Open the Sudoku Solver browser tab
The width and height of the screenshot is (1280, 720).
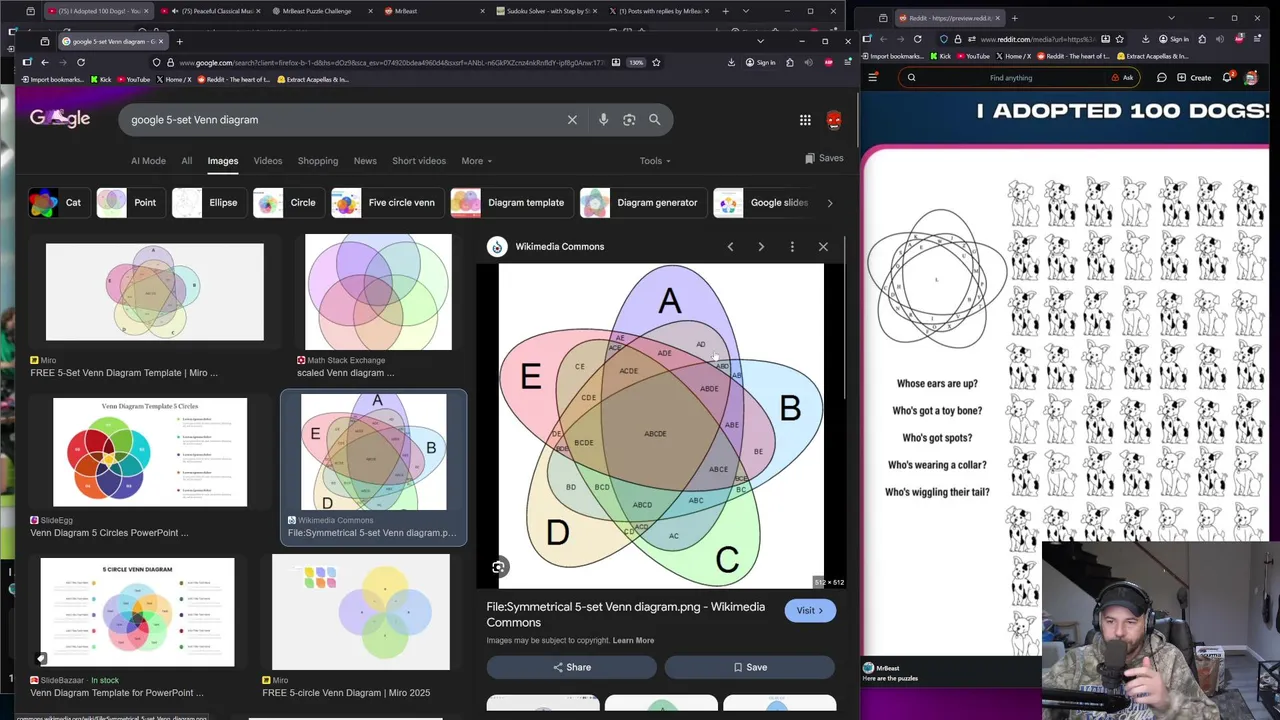[x=548, y=11]
